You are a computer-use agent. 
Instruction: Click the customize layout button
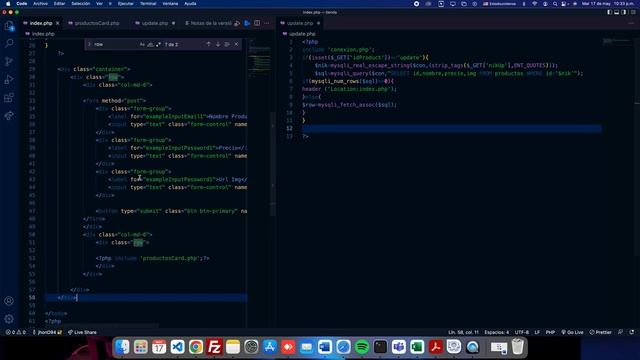coord(633,12)
